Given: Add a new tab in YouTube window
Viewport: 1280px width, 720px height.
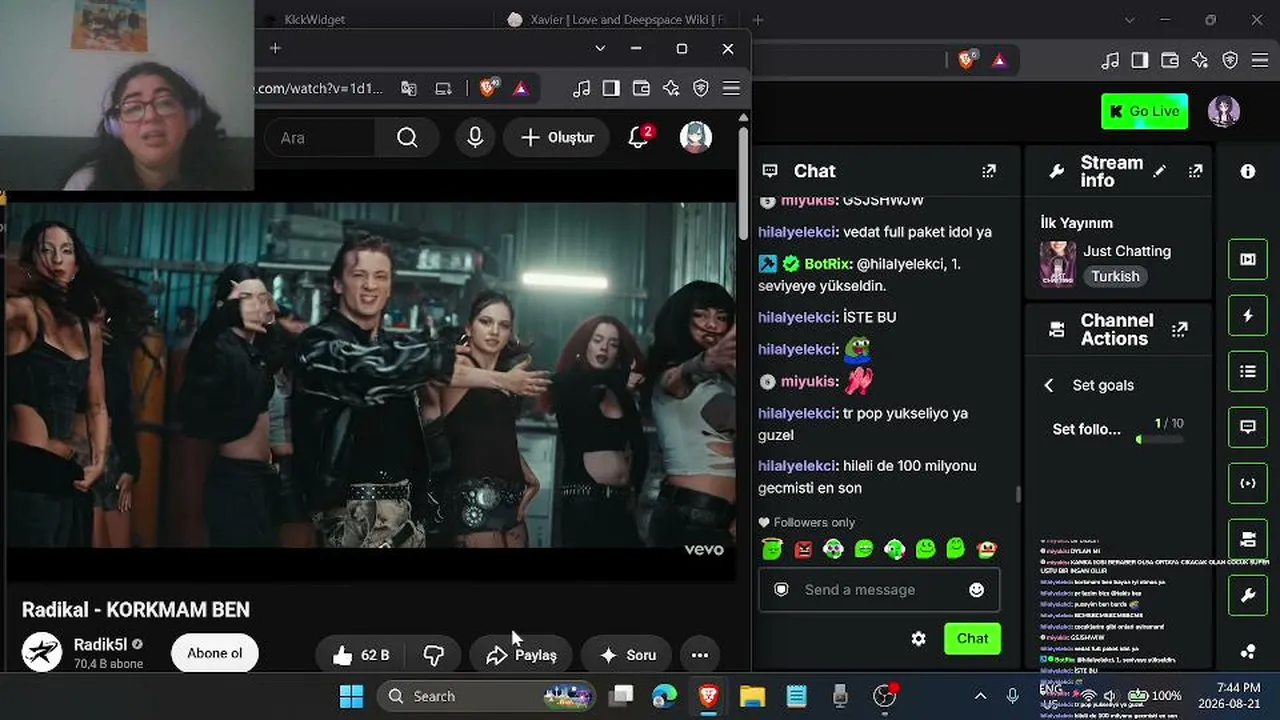Looking at the screenshot, I should 275,48.
